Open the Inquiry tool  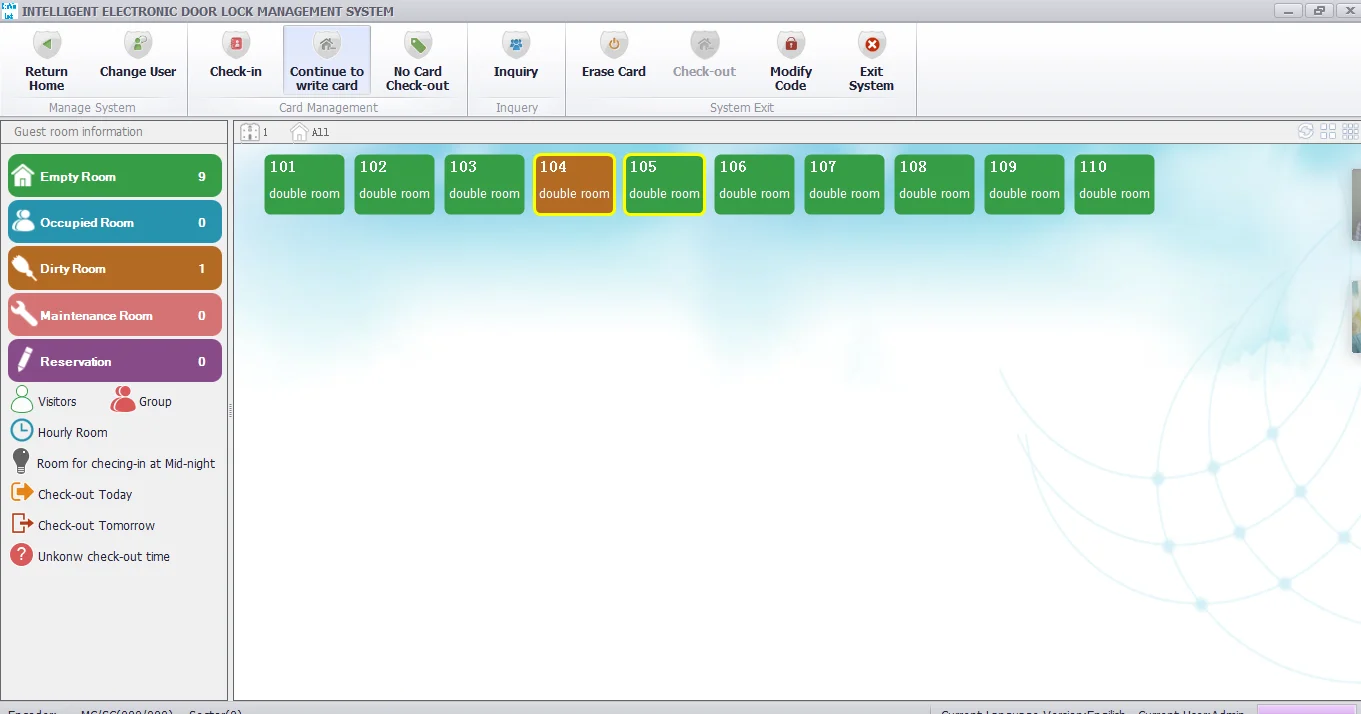click(x=516, y=45)
